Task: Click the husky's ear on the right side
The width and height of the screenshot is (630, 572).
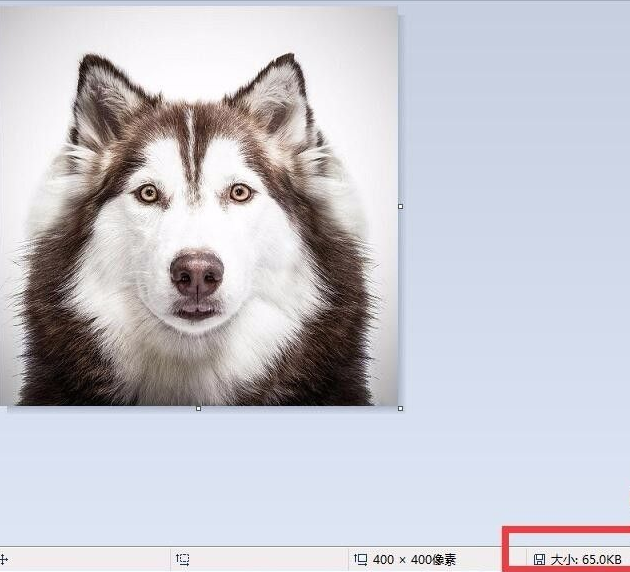Action: pyautogui.click(x=278, y=97)
